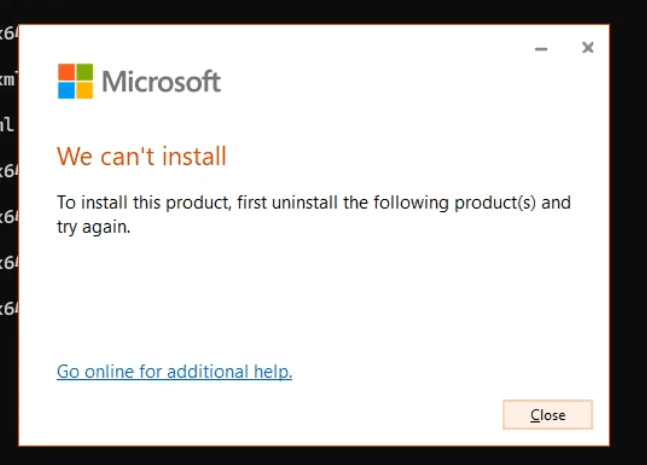Click the black terminal area right of the dialog

coord(628,232)
